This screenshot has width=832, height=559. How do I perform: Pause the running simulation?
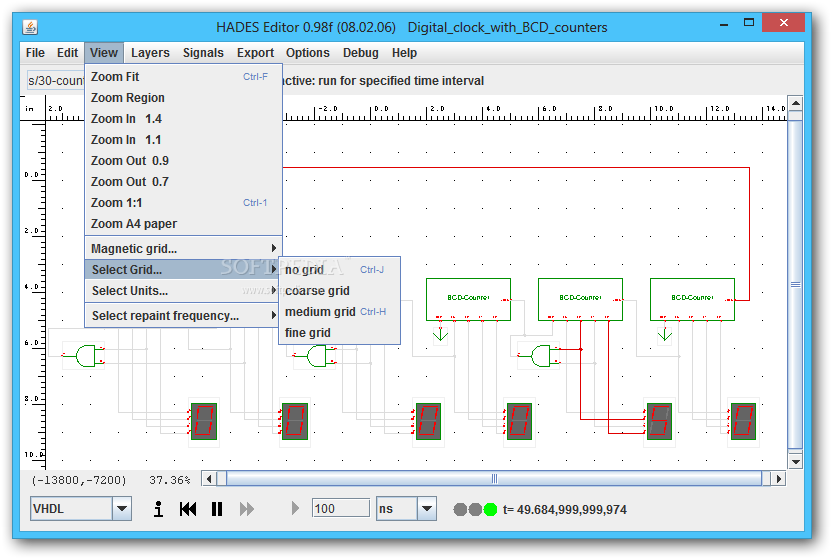tap(217, 509)
